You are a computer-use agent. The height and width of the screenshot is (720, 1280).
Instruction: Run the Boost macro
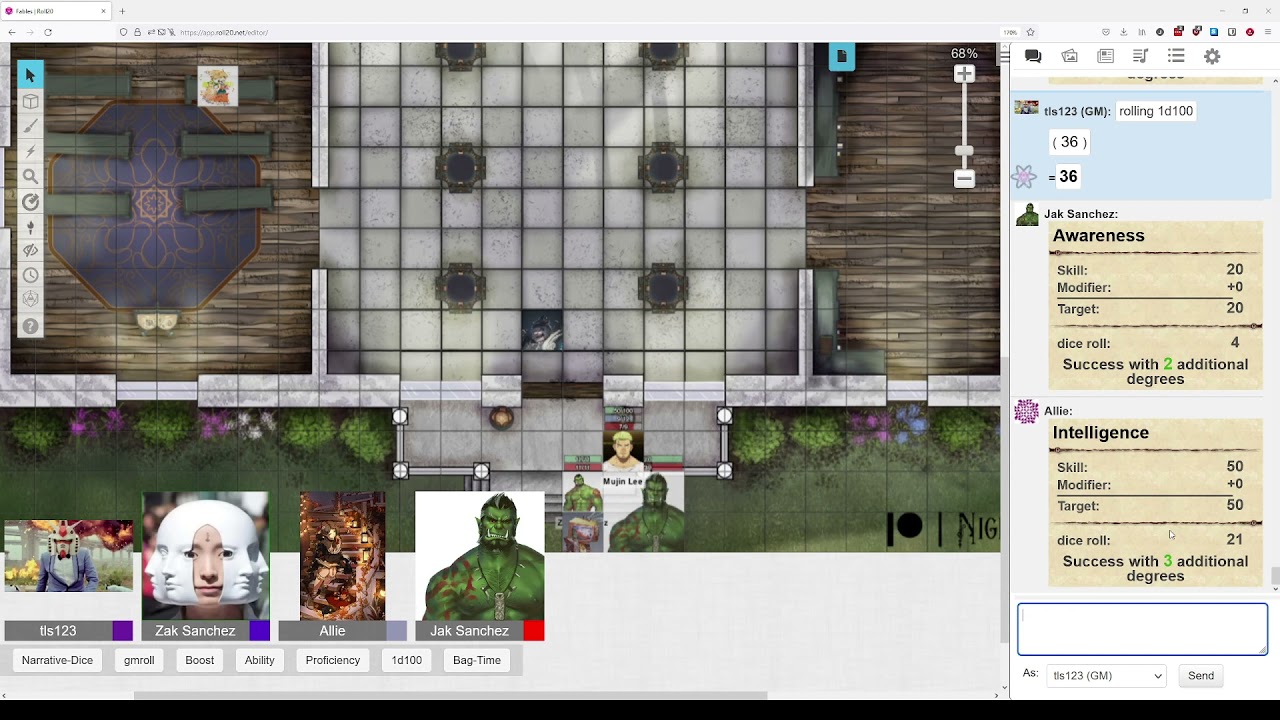200,660
